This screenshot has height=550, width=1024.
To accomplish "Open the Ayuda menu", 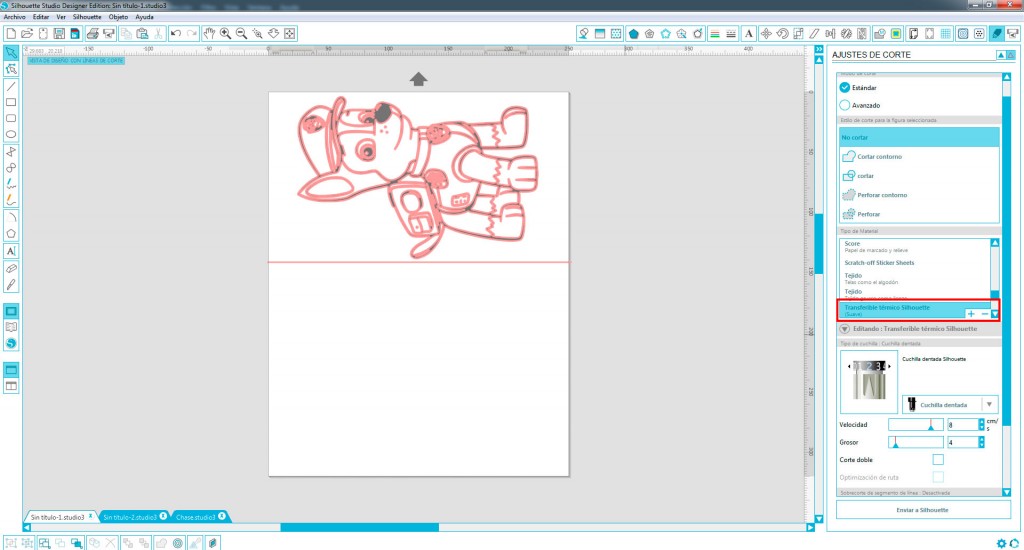I will [x=144, y=17].
